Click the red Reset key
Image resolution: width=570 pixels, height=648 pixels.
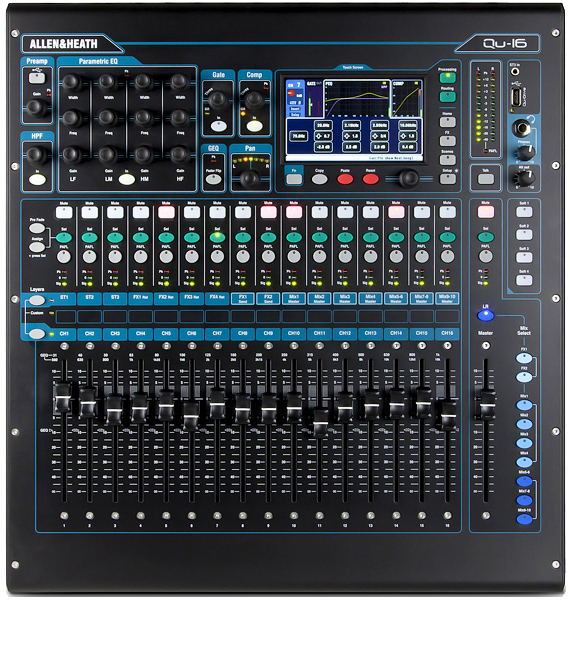[x=371, y=179]
